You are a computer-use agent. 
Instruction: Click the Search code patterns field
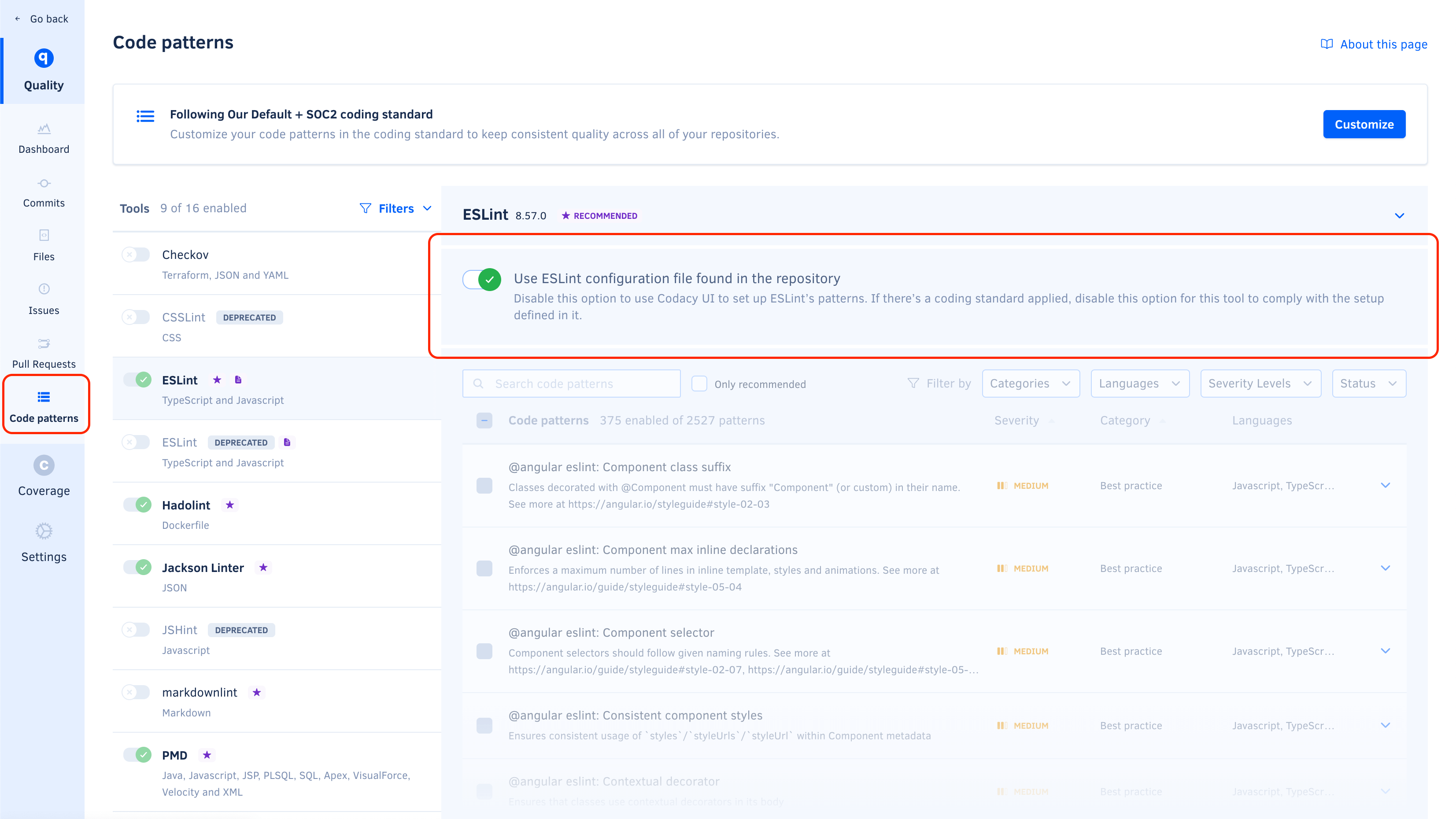[572, 384]
